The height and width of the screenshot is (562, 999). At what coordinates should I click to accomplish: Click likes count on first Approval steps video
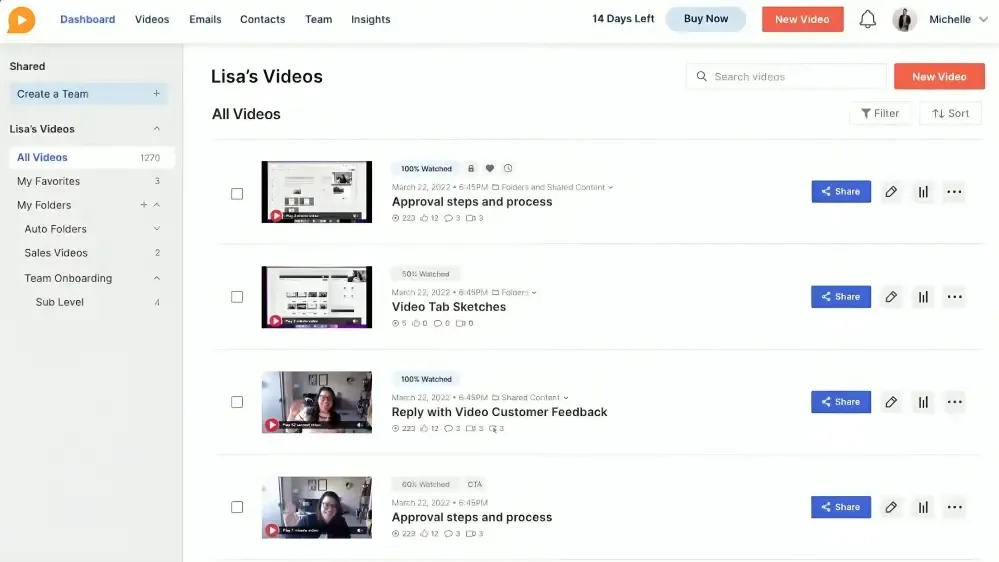click(x=429, y=219)
